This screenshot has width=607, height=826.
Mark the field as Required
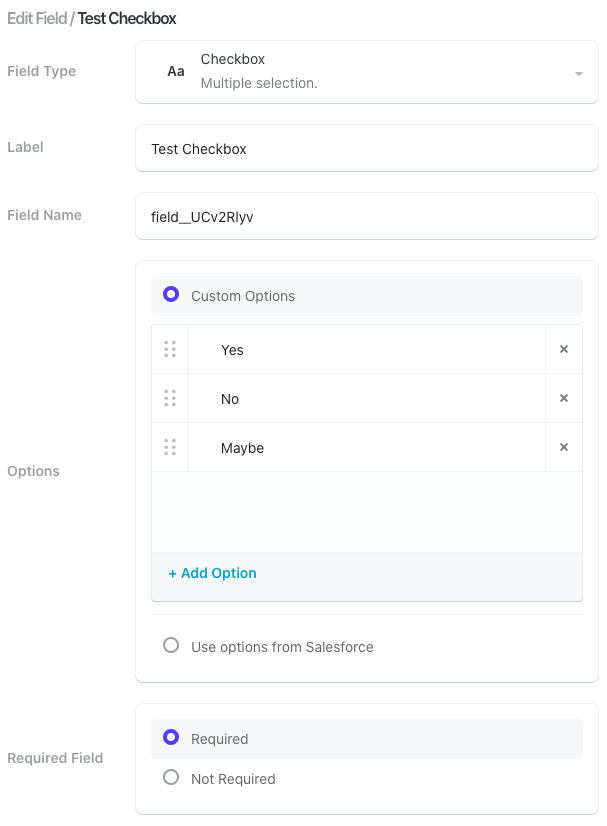pyautogui.click(x=171, y=738)
